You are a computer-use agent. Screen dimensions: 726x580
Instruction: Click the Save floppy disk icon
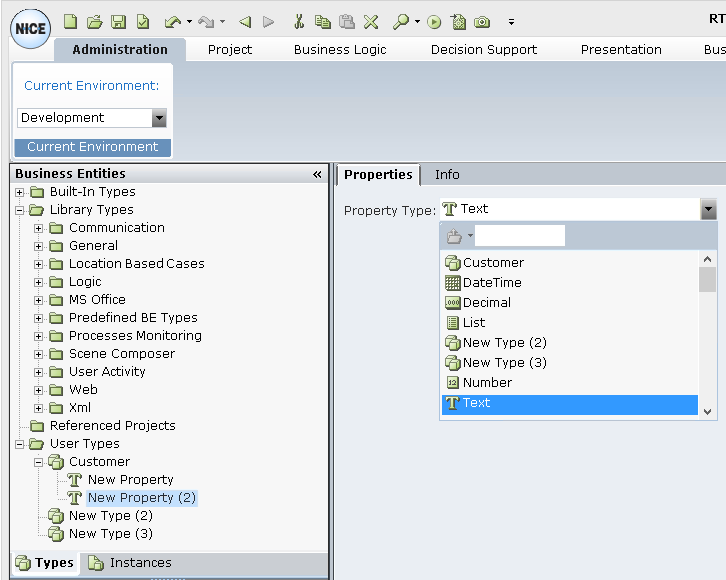pyautogui.click(x=118, y=21)
